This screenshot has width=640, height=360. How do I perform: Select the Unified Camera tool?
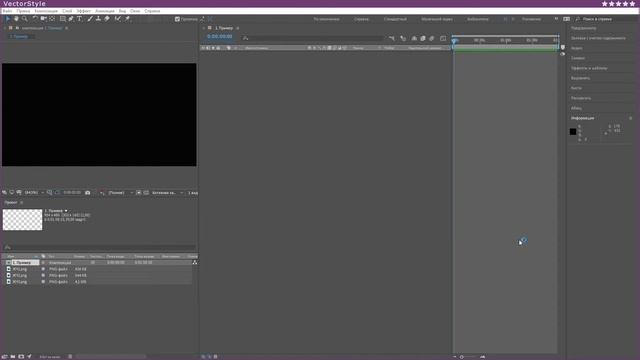44,19
